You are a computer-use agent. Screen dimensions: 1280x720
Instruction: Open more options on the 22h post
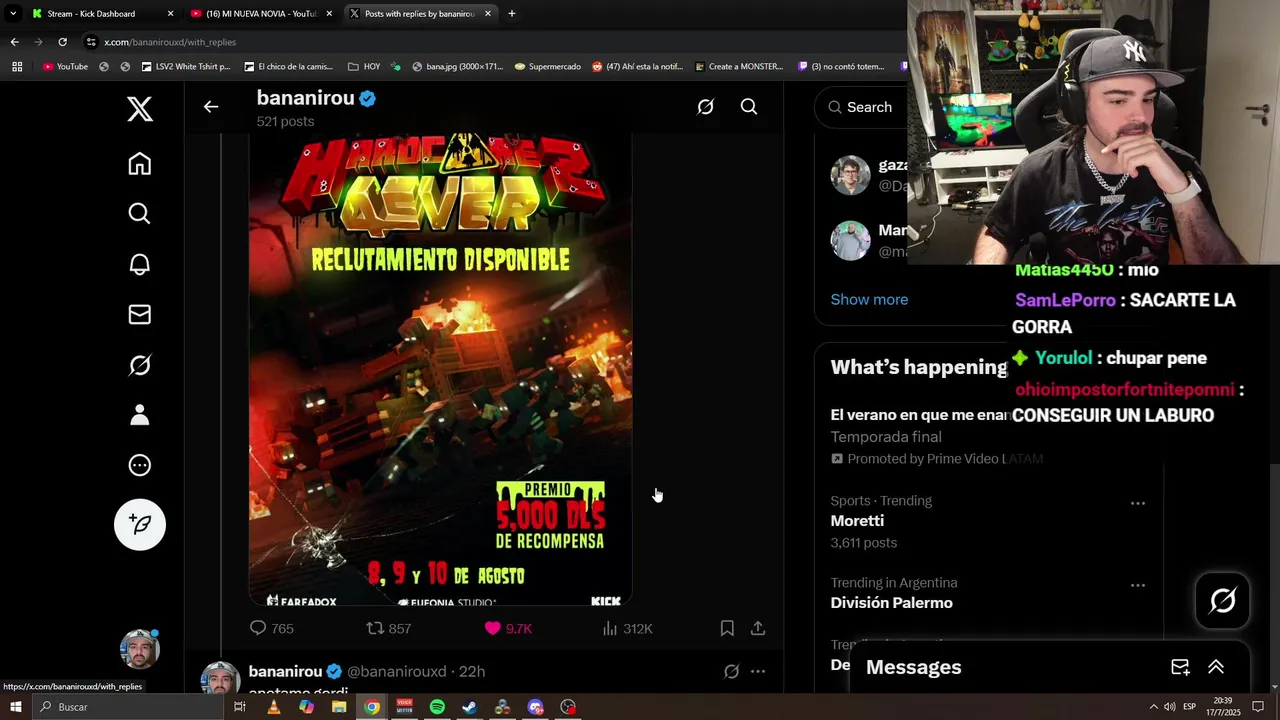pyautogui.click(x=758, y=672)
